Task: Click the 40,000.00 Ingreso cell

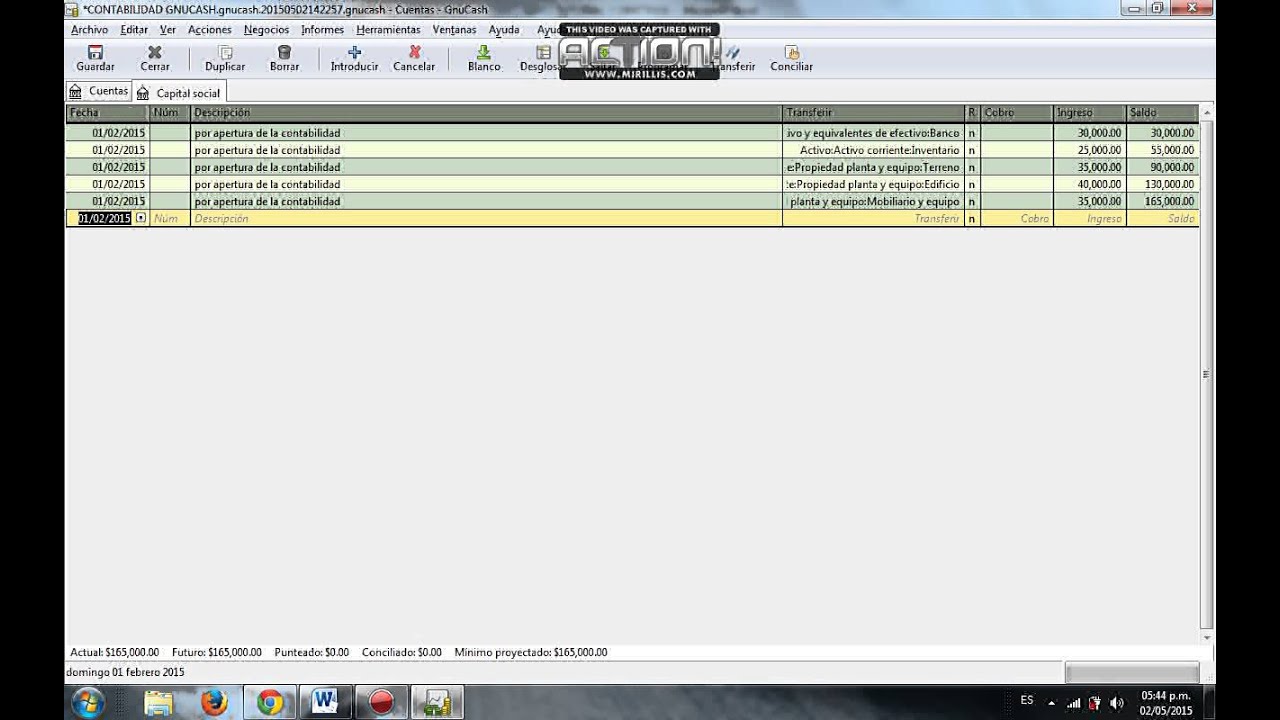Action: (x=1090, y=184)
